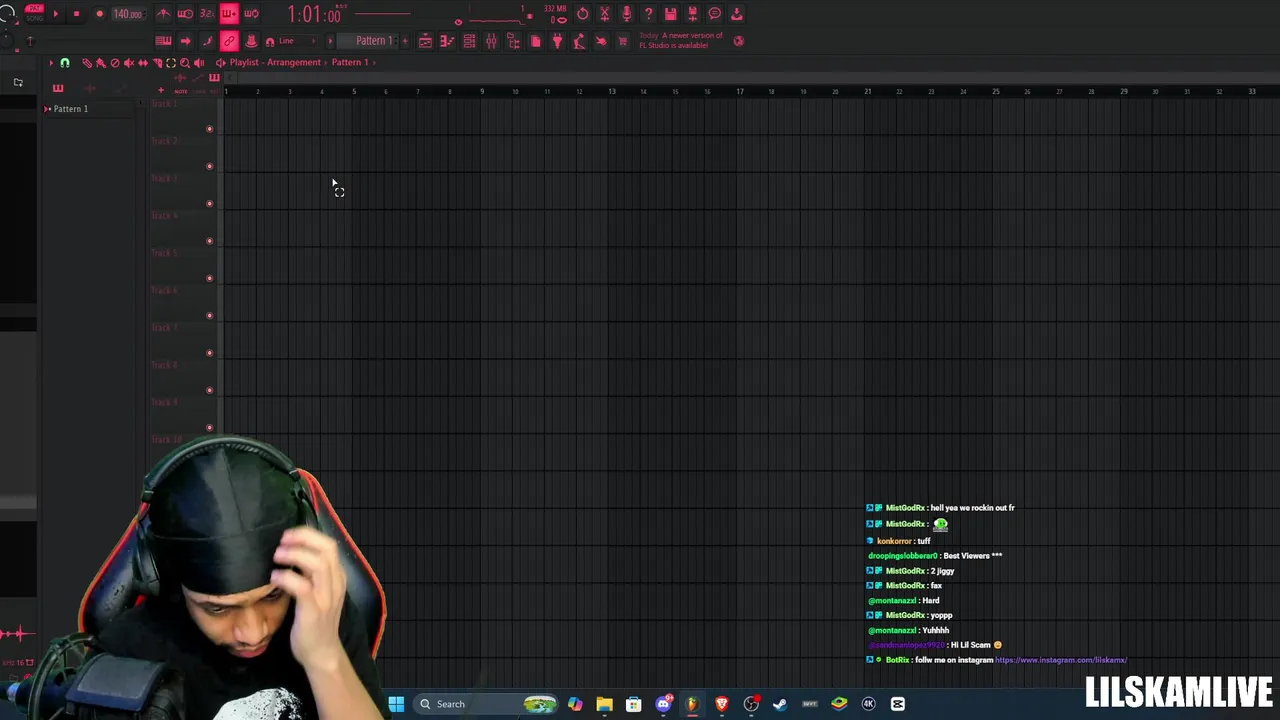Add a new pattern with plus button
The image size is (1280, 720).
click(x=405, y=41)
